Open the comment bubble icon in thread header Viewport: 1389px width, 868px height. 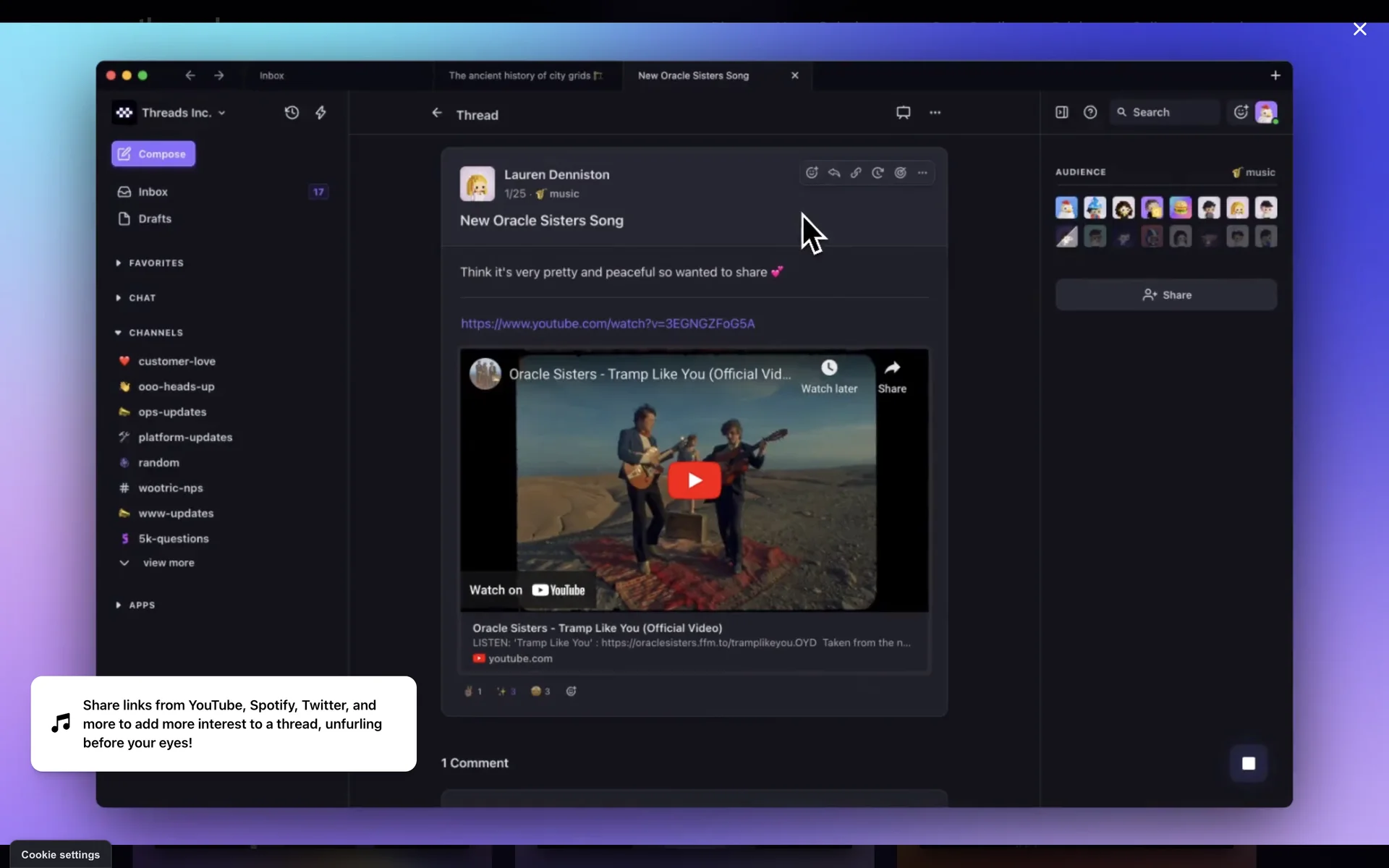tap(903, 113)
